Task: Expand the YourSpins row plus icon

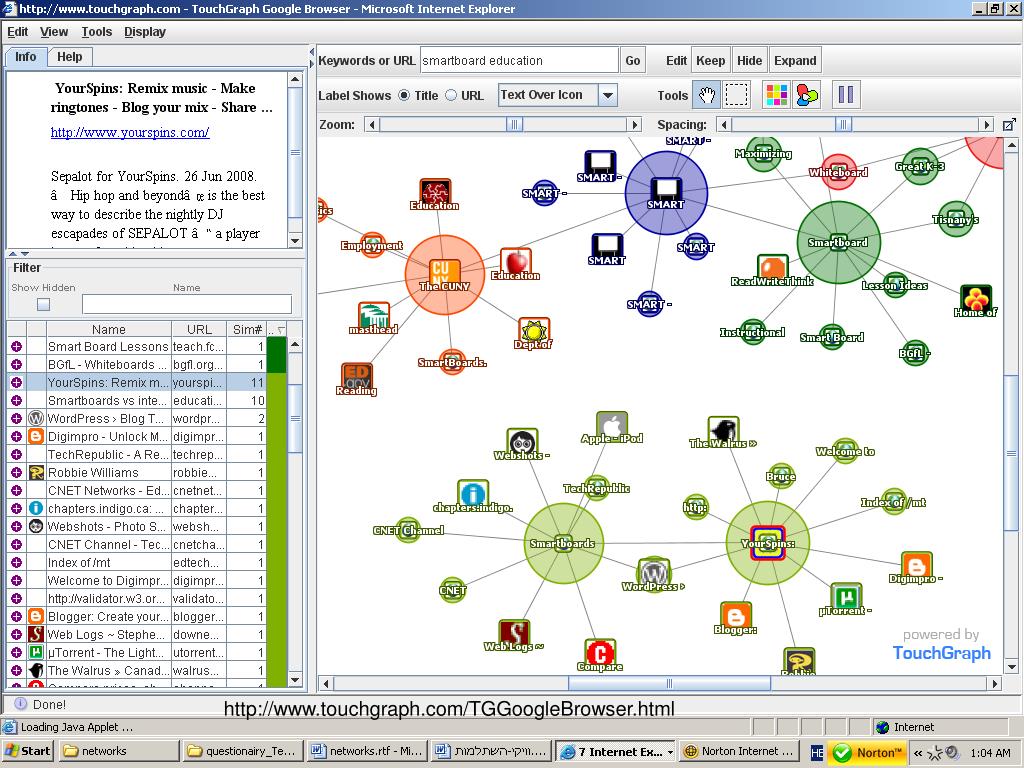Action: tap(16, 383)
